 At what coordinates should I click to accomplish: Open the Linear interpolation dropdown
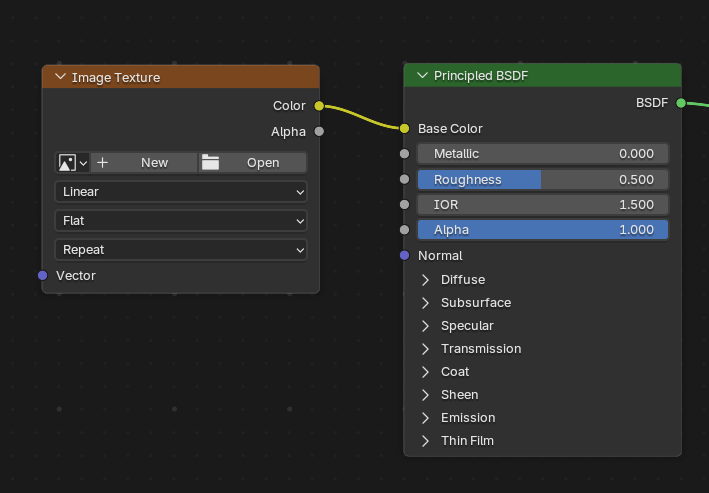pyautogui.click(x=181, y=192)
